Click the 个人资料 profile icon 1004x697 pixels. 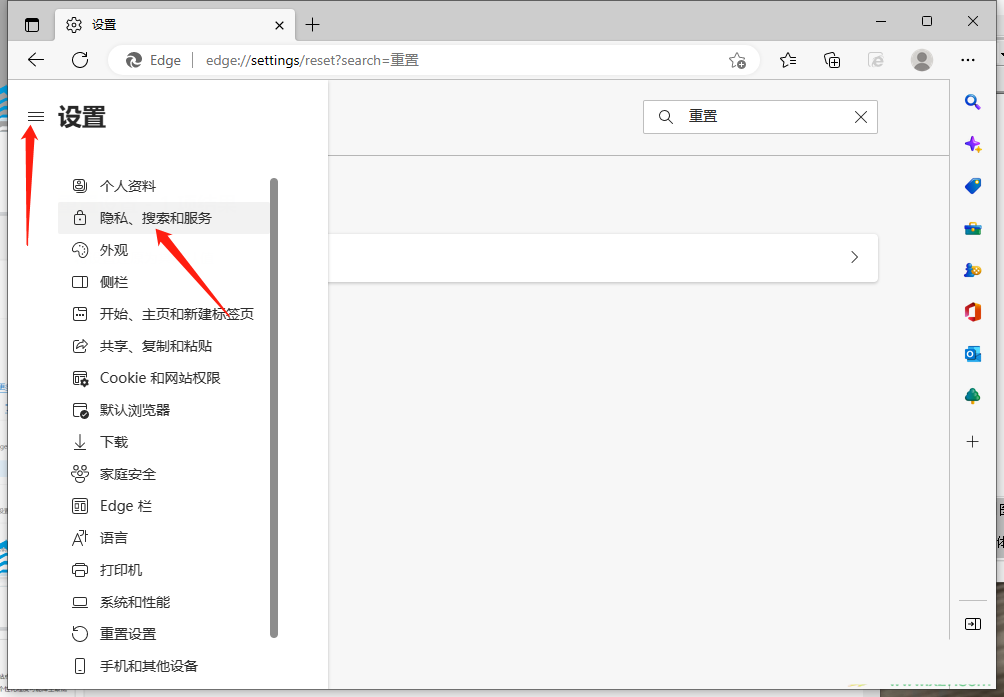79,186
